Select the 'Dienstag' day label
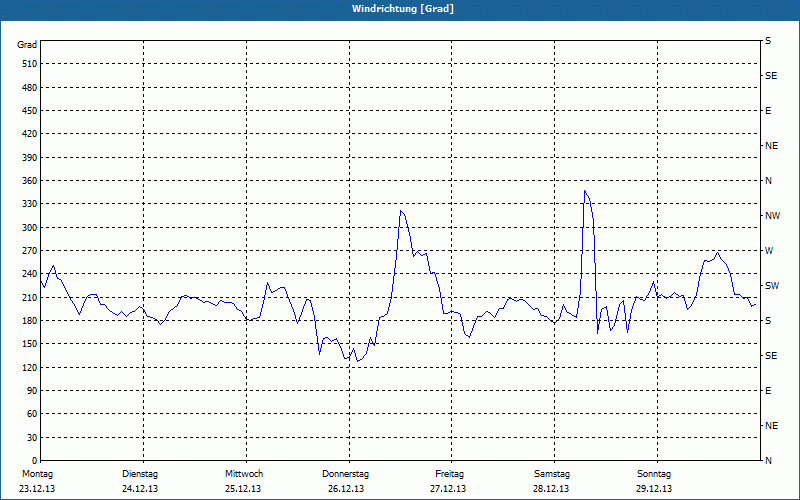800x500 pixels. (140, 474)
